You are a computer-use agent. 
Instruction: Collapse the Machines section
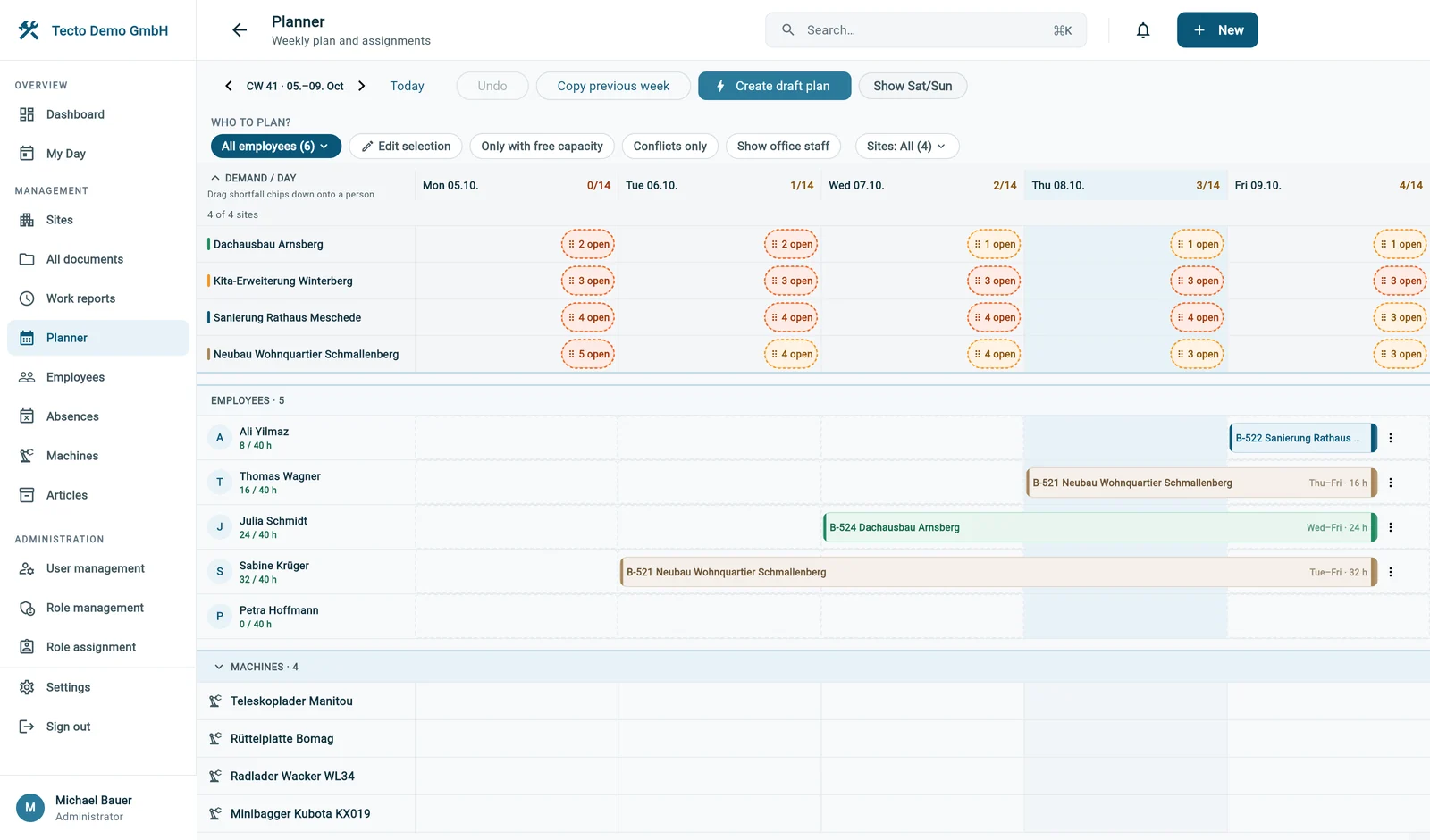(x=219, y=667)
